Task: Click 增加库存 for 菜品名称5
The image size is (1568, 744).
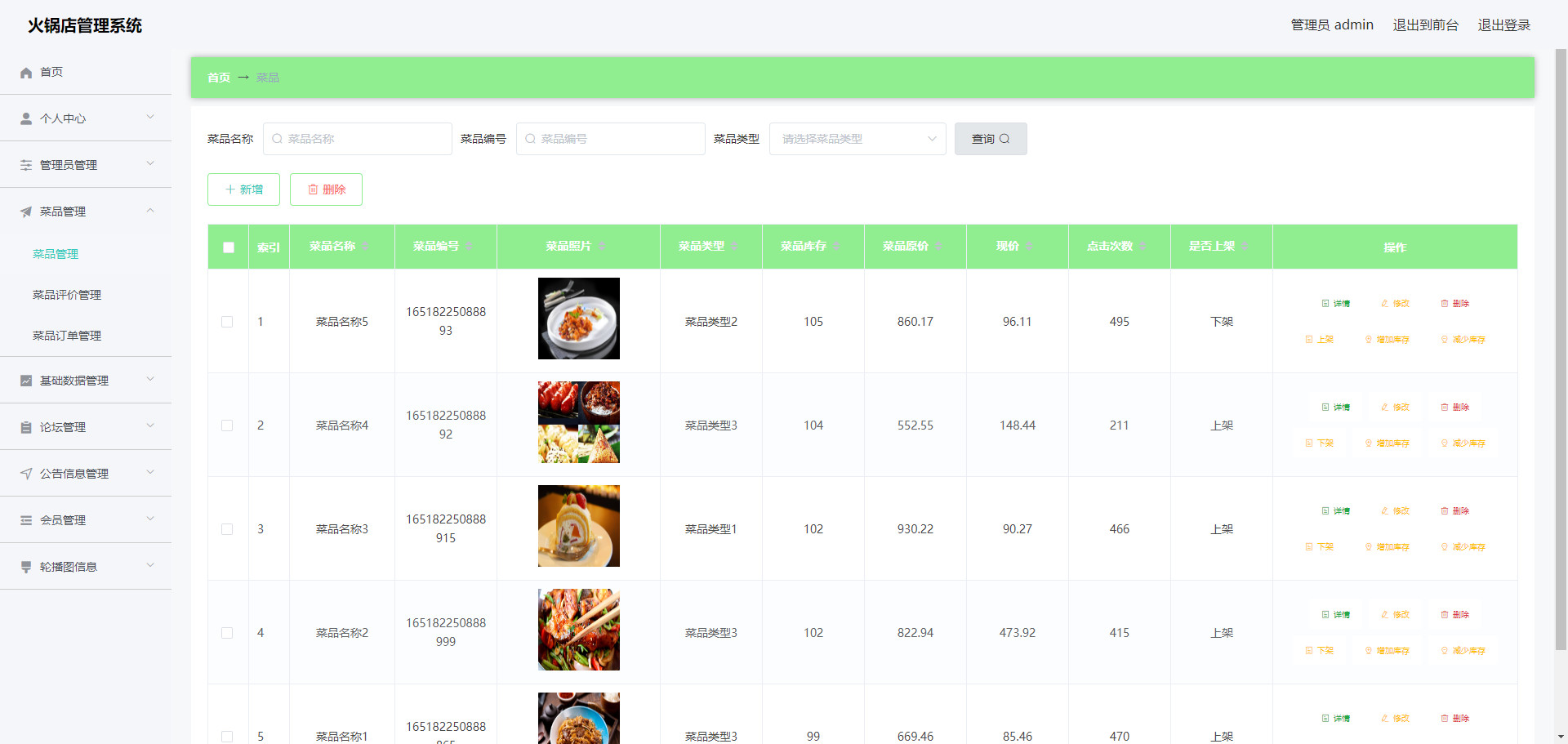Action: pyautogui.click(x=1387, y=340)
